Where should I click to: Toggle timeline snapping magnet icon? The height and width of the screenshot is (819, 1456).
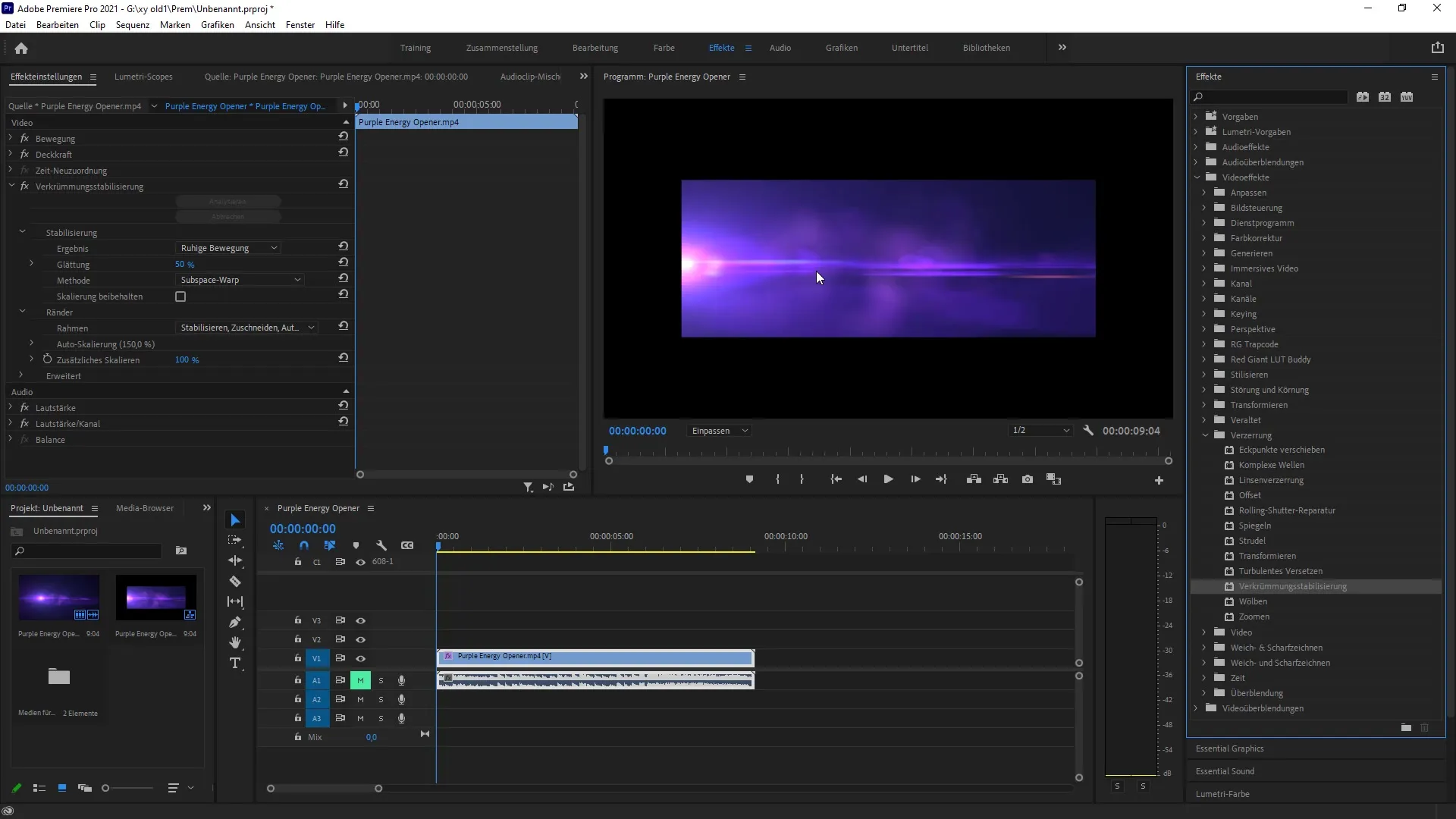coord(304,545)
